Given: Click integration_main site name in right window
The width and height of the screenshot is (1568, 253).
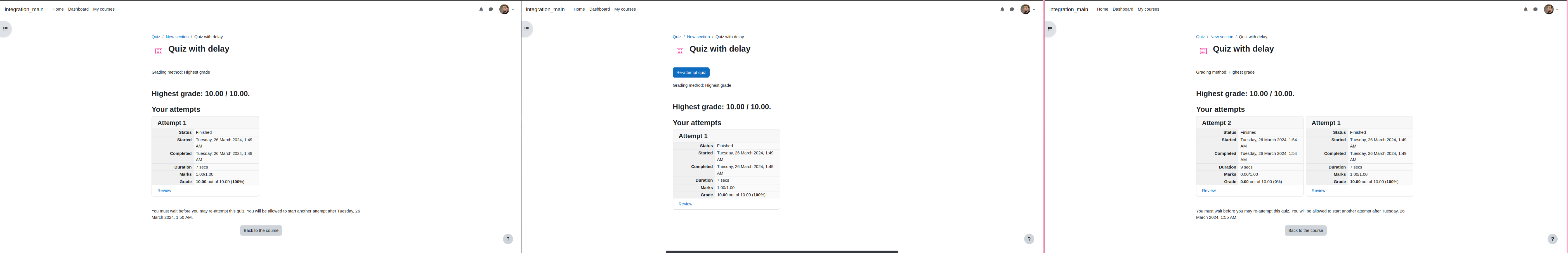Looking at the screenshot, I should click(x=1068, y=9).
